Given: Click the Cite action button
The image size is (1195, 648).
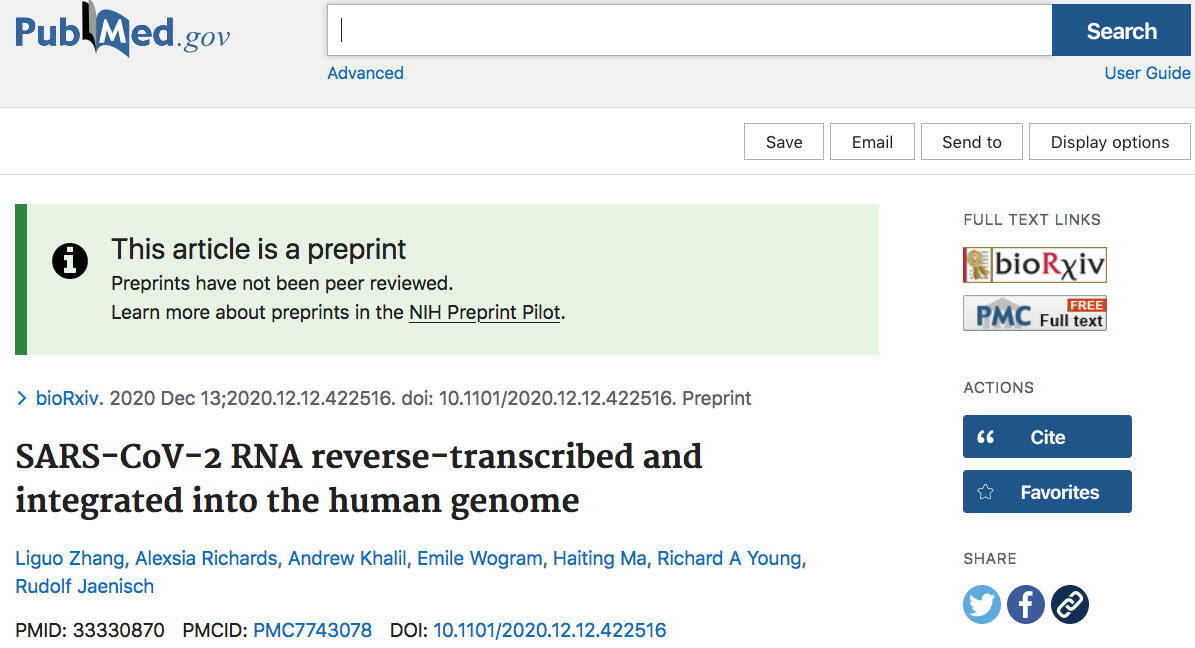Looking at the screenshot, I should (1047, 437).
